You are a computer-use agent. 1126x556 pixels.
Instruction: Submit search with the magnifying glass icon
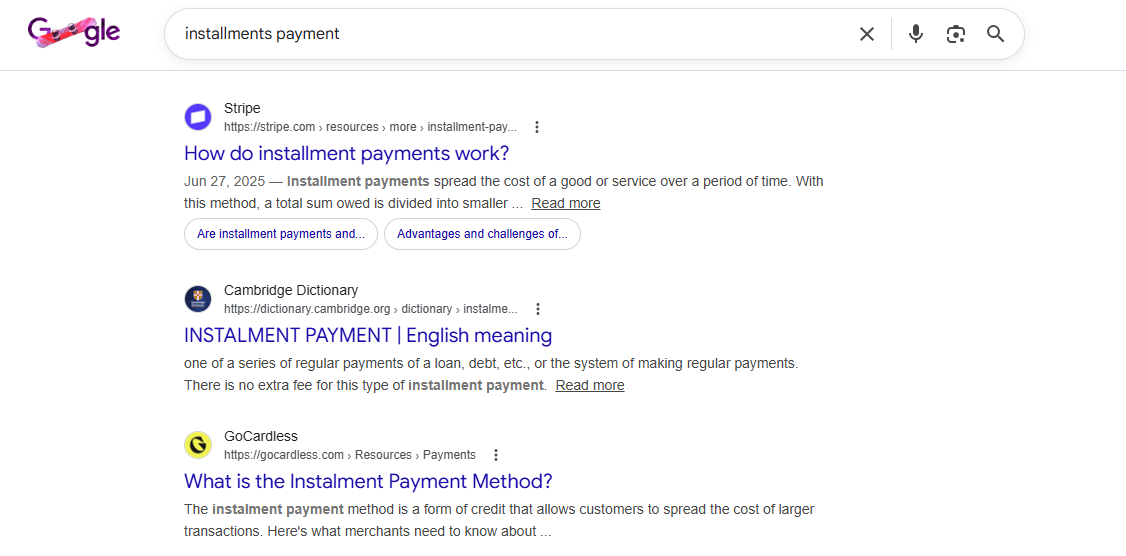click(x=995, y=34)
